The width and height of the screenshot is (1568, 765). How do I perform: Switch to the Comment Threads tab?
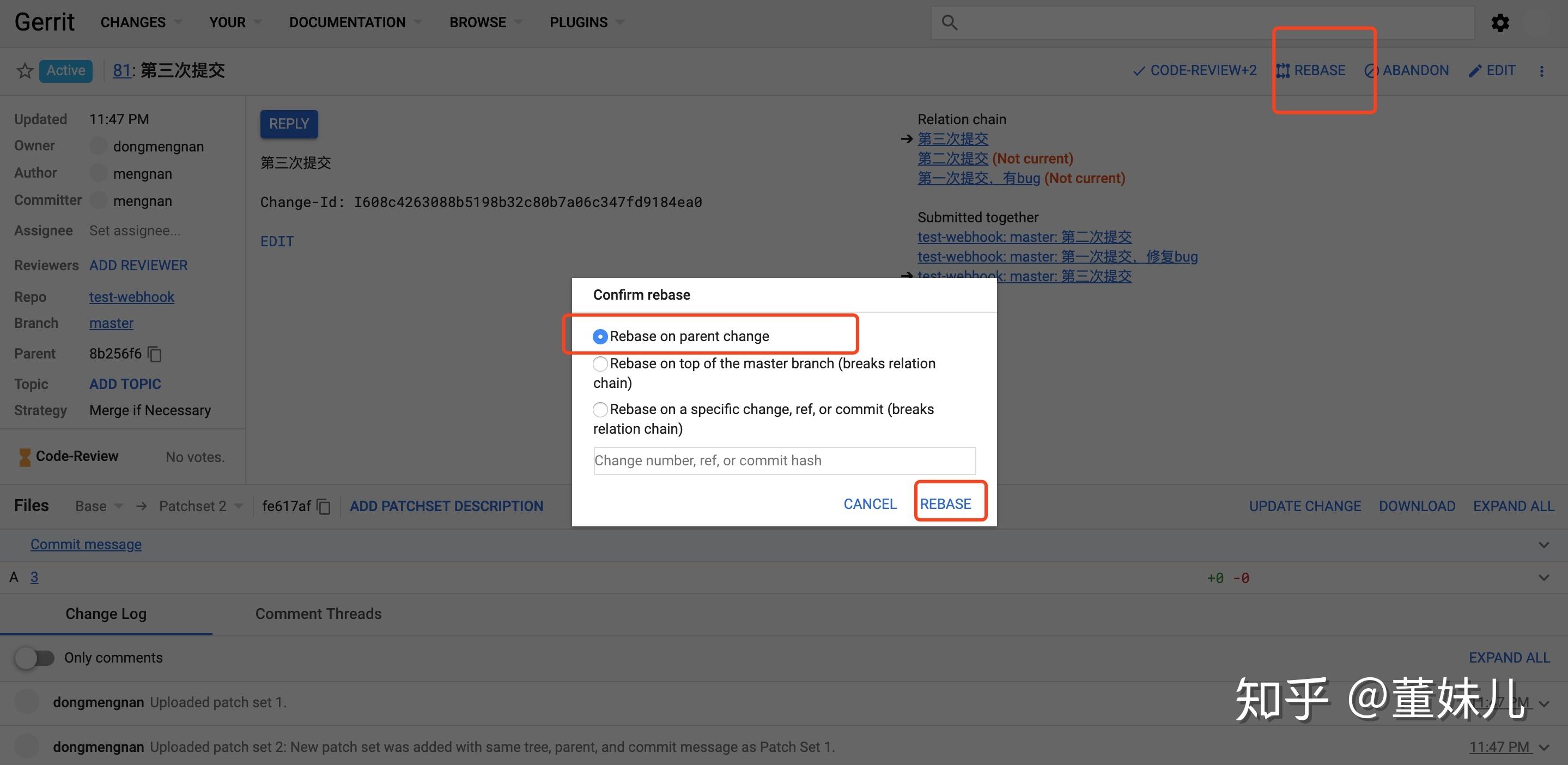pyautogui.click(x=318, y=614)
